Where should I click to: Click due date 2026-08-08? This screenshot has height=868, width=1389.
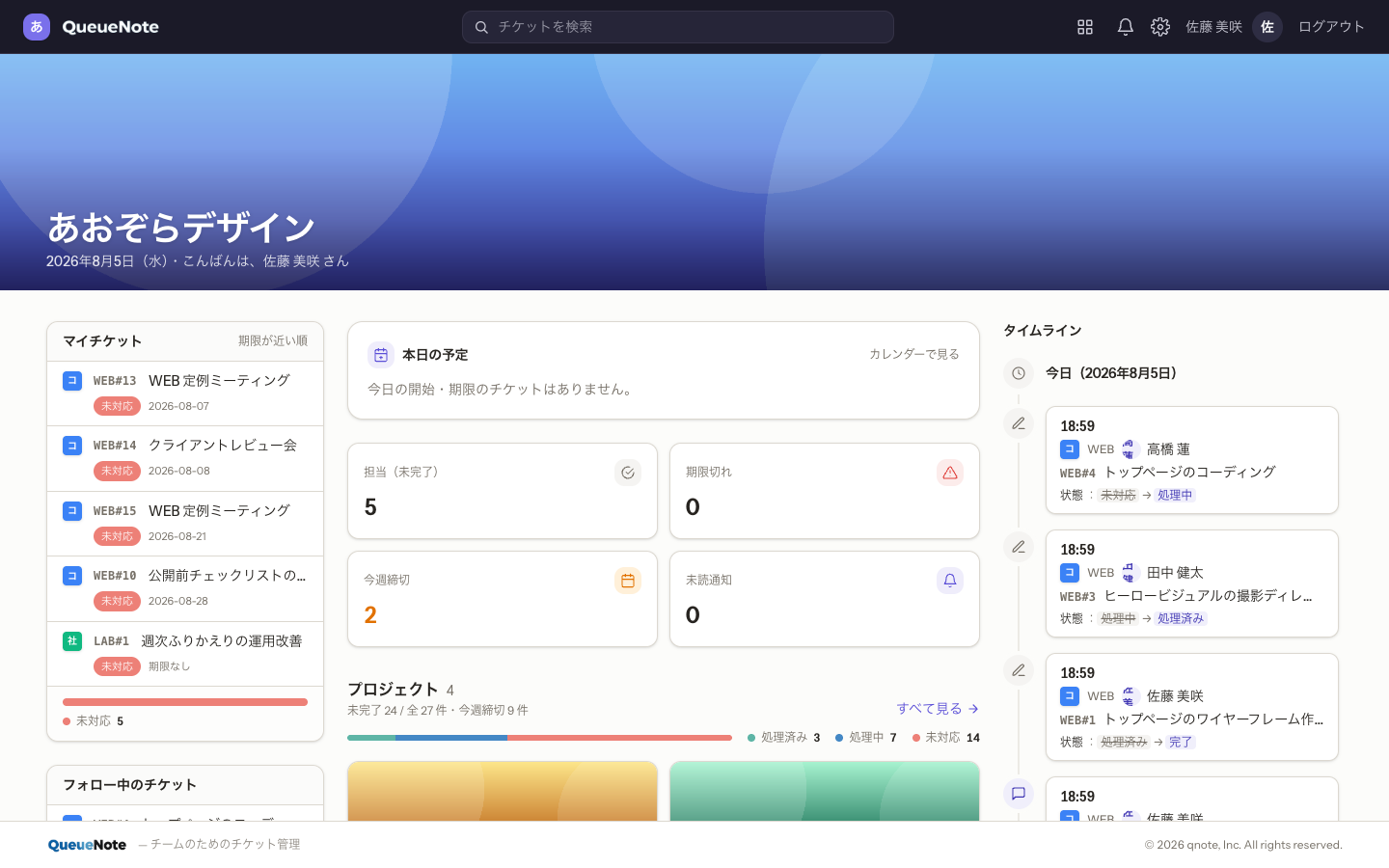click(x=178, y=471)
